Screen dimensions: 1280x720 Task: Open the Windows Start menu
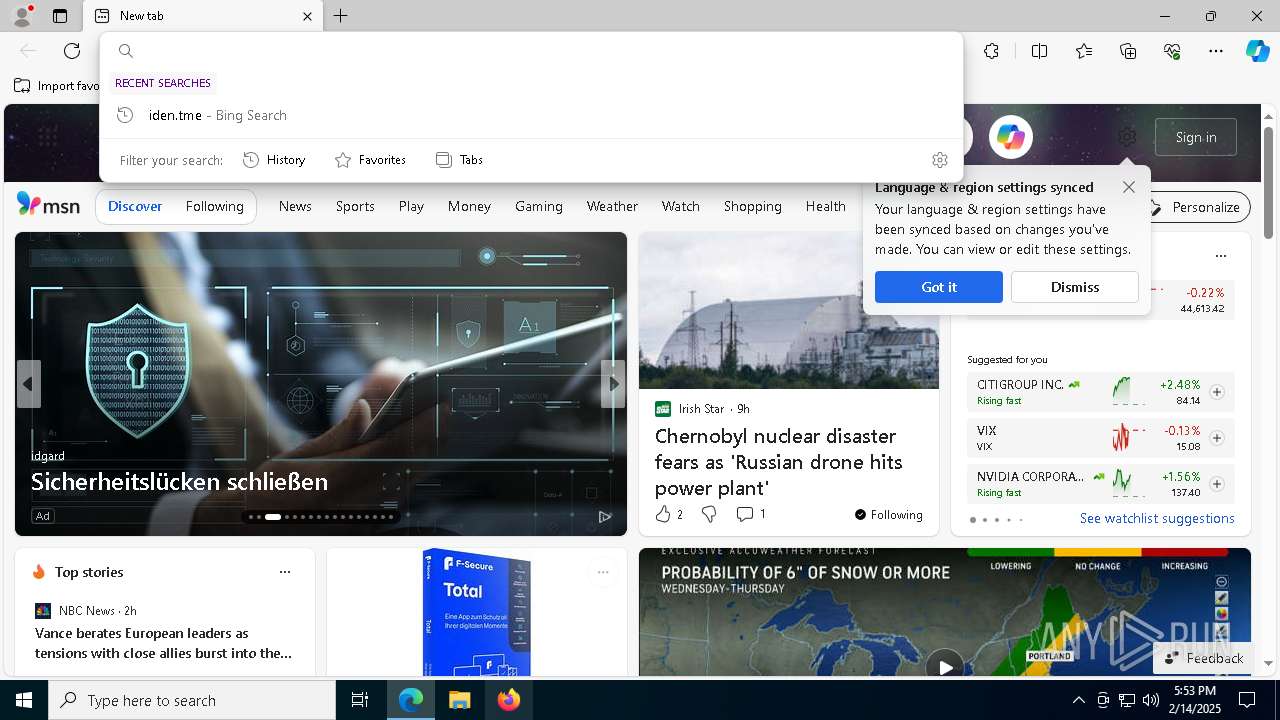[x=24, y=700]
